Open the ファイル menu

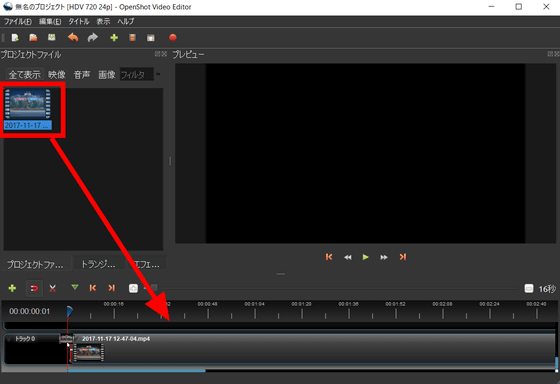coord(18,21)
